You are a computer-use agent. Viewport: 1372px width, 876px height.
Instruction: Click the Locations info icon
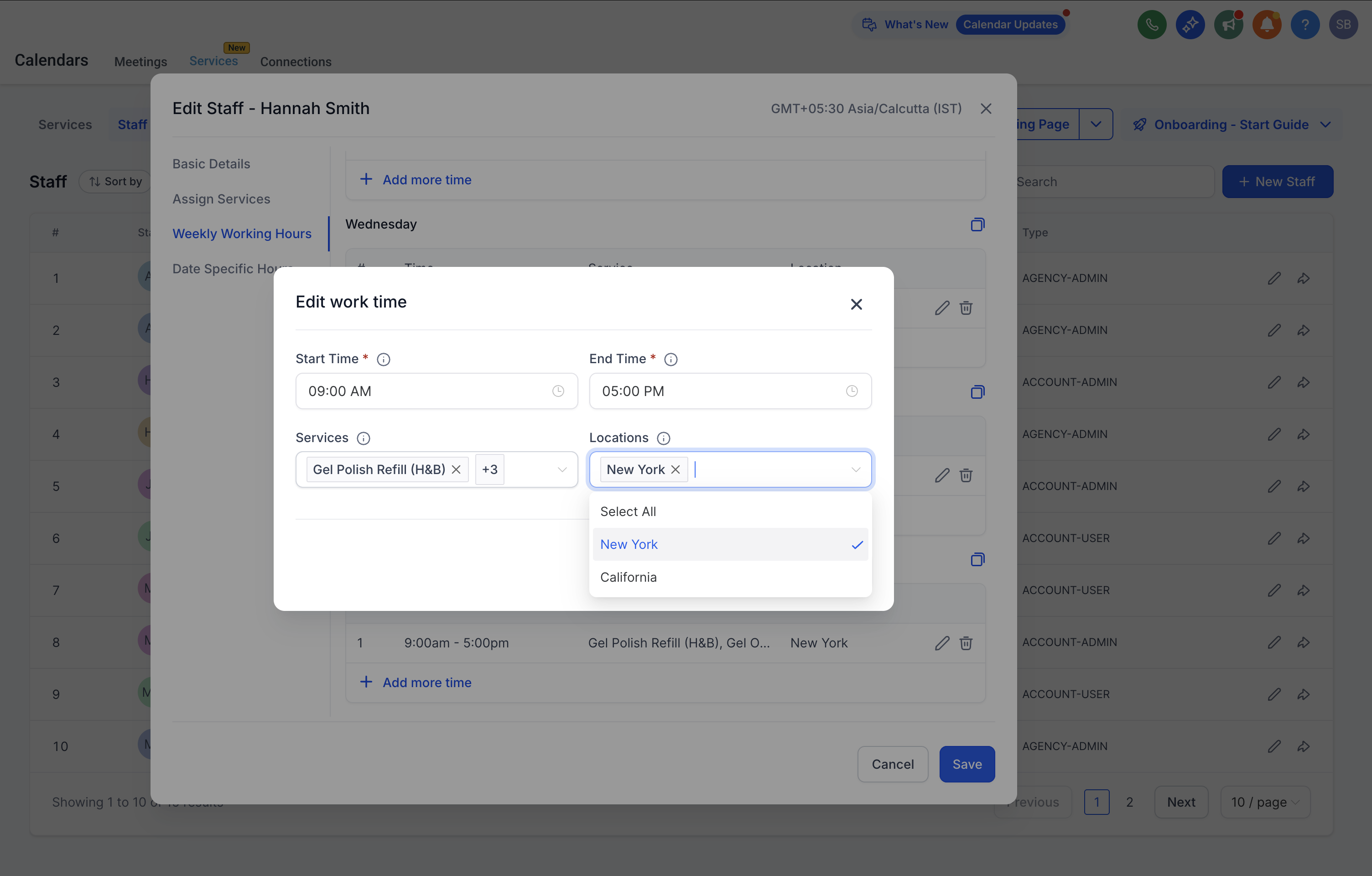click(663, 438)
